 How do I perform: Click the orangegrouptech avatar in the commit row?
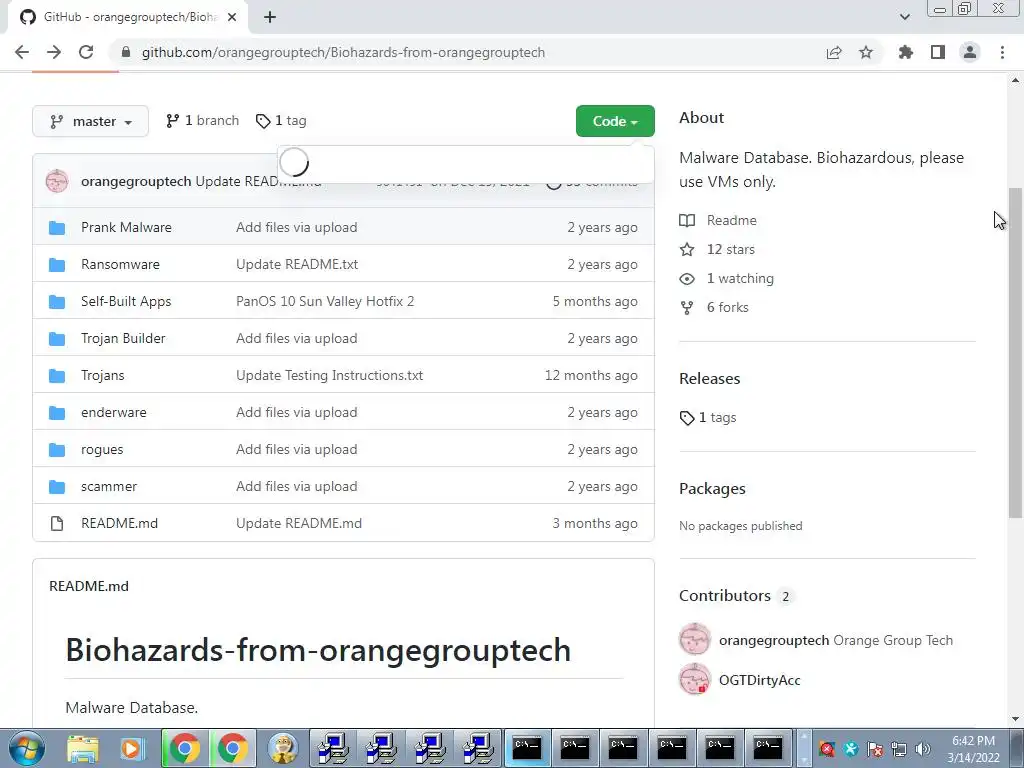(57, 181)
